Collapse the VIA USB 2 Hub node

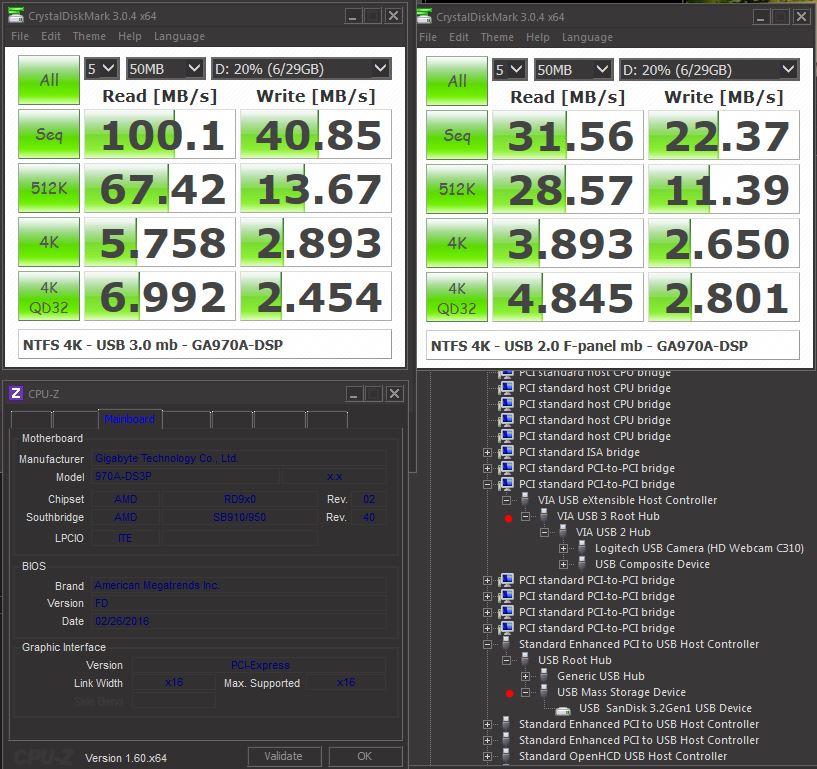[545, 532]
